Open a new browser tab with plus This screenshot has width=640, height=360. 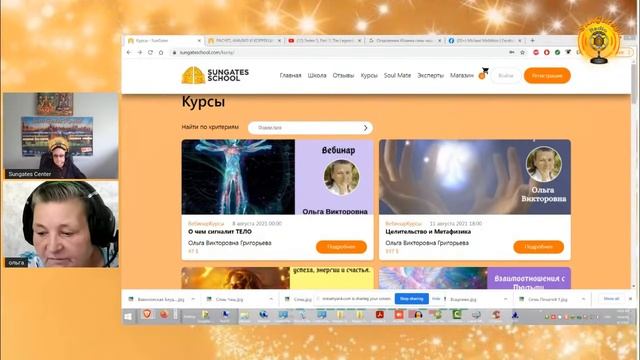click(x=532, y=40)
